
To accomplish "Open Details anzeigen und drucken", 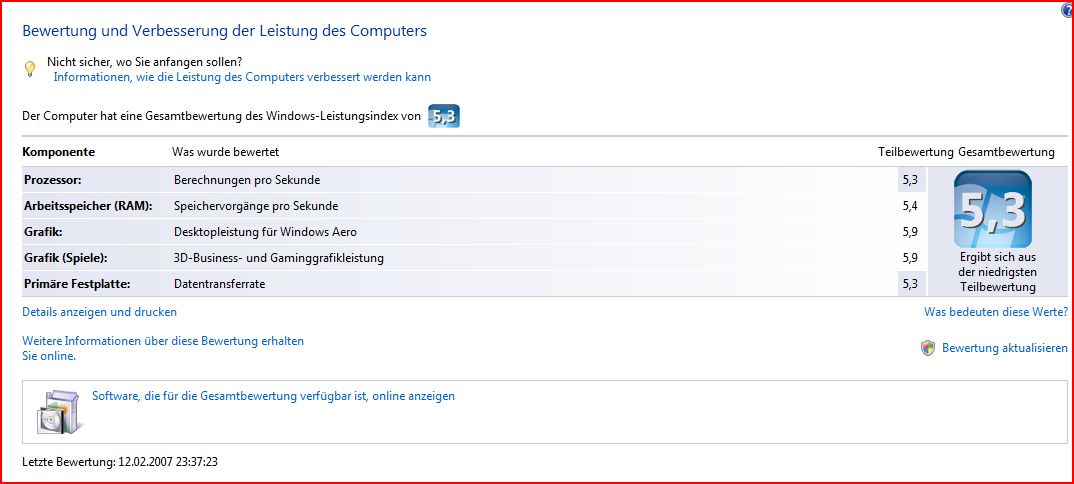I will pyautogui.click(x=99, y=312).
